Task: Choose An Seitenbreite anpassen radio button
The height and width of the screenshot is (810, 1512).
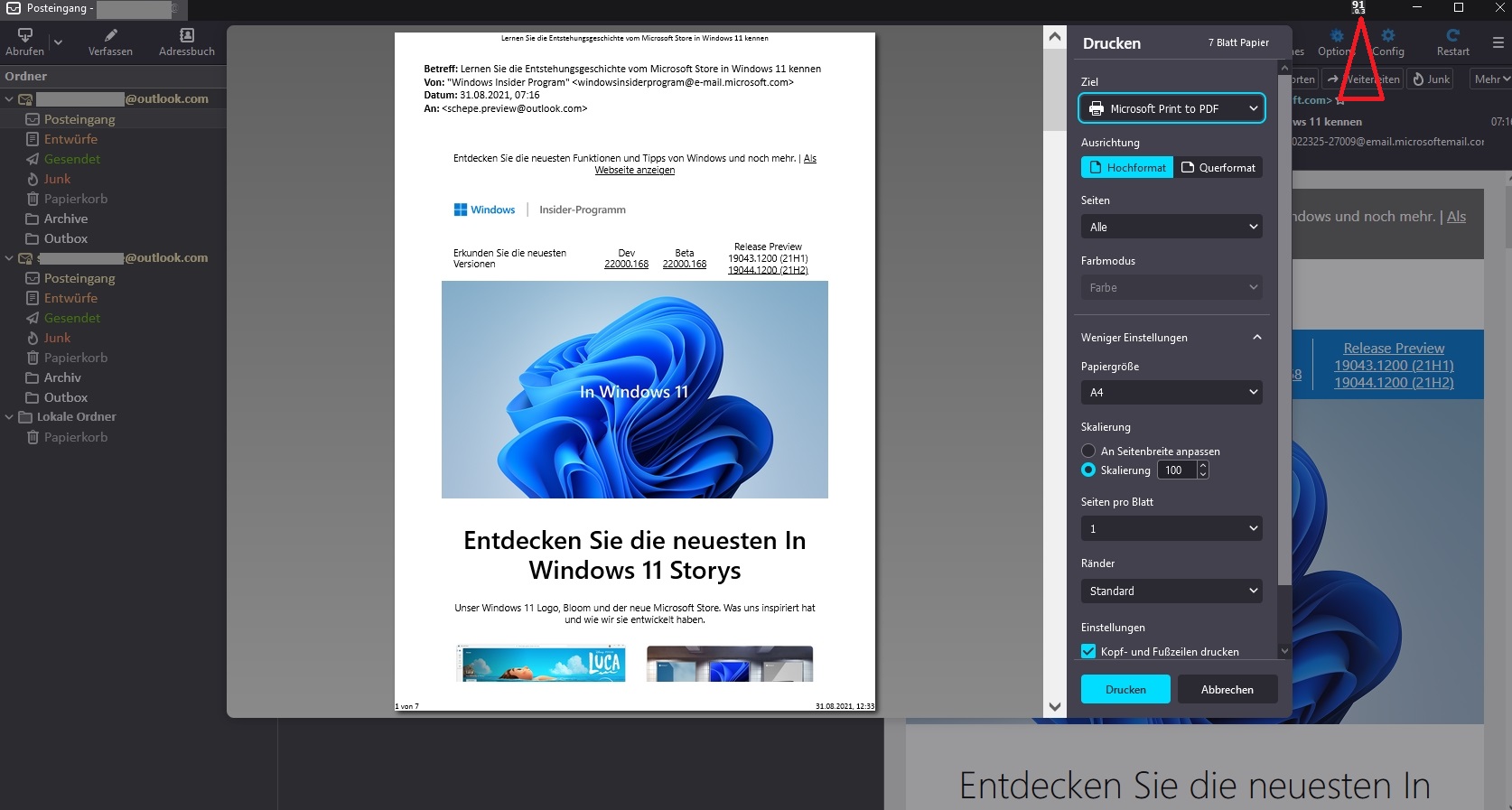Action: pos(1088,451)
